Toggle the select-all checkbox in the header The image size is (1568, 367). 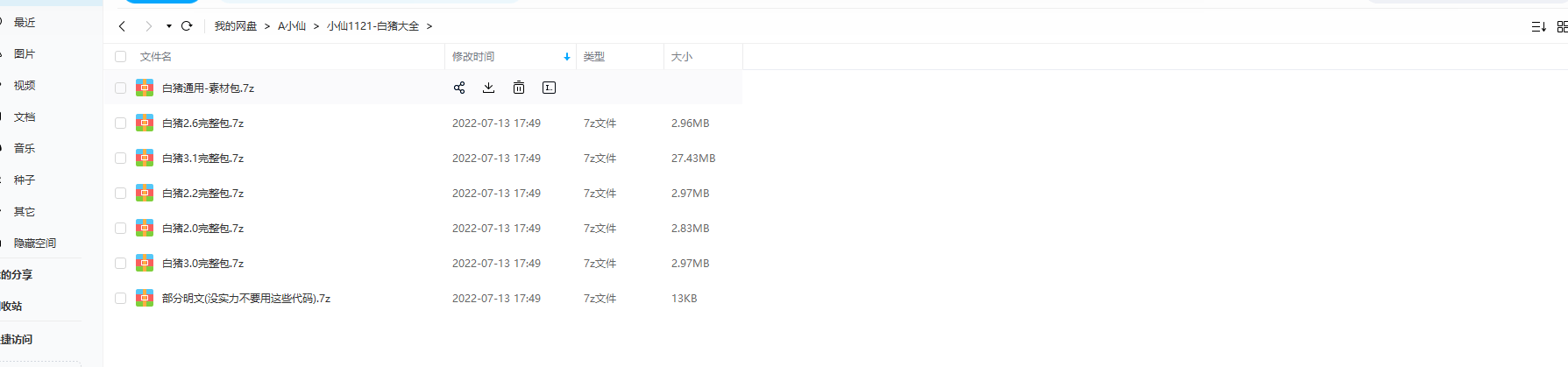(x=121, y=57)
